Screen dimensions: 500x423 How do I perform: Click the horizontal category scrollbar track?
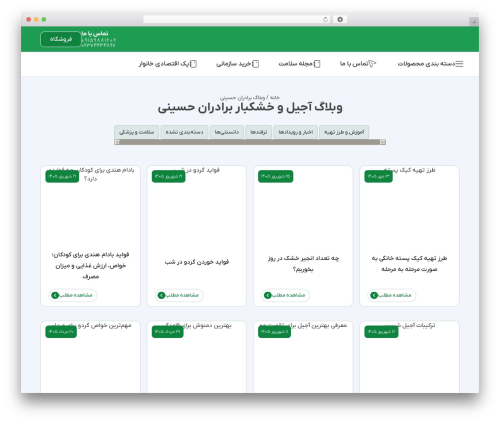coord(250,142)
